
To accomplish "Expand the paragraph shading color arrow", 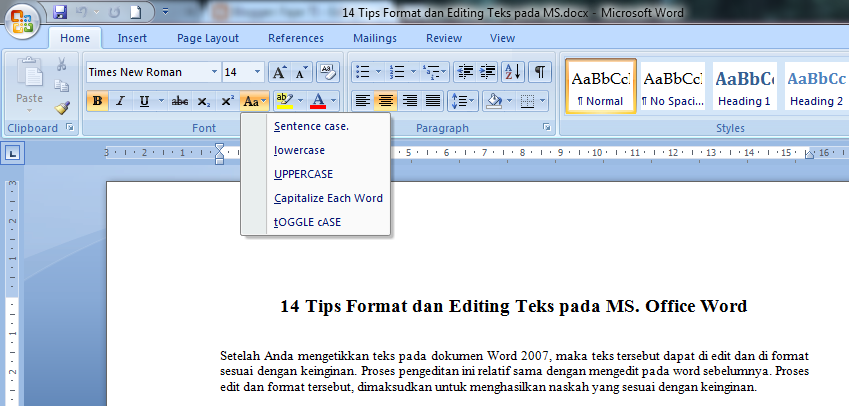I will tap(509, 101).
